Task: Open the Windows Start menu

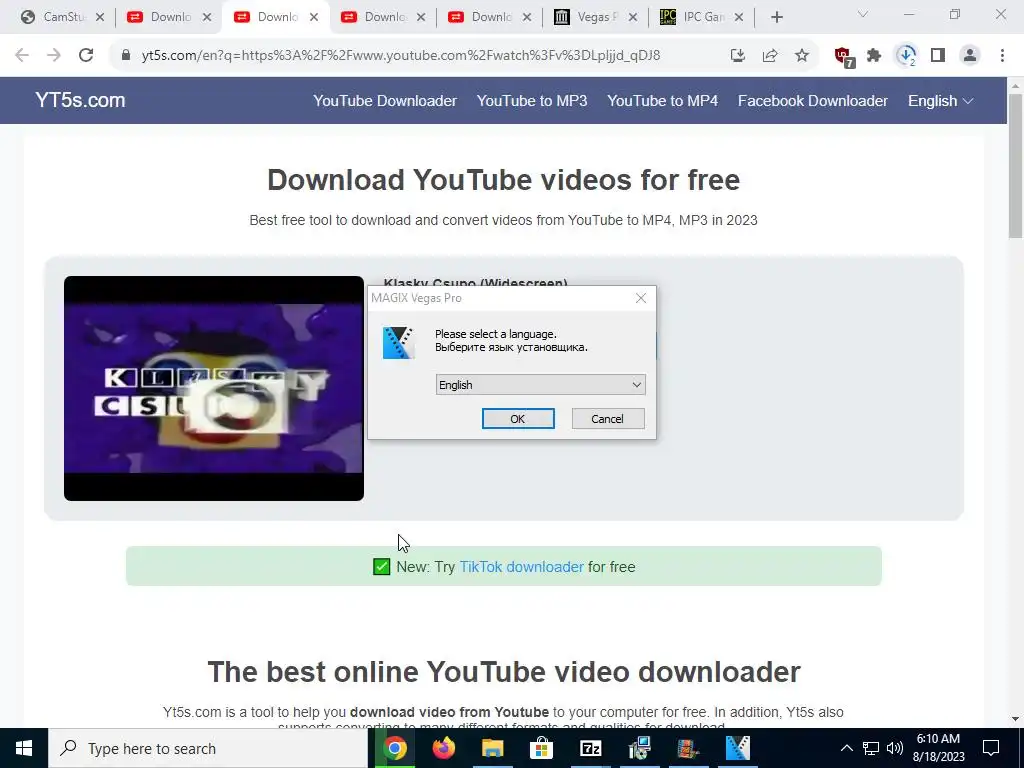Action: point(24,748)
